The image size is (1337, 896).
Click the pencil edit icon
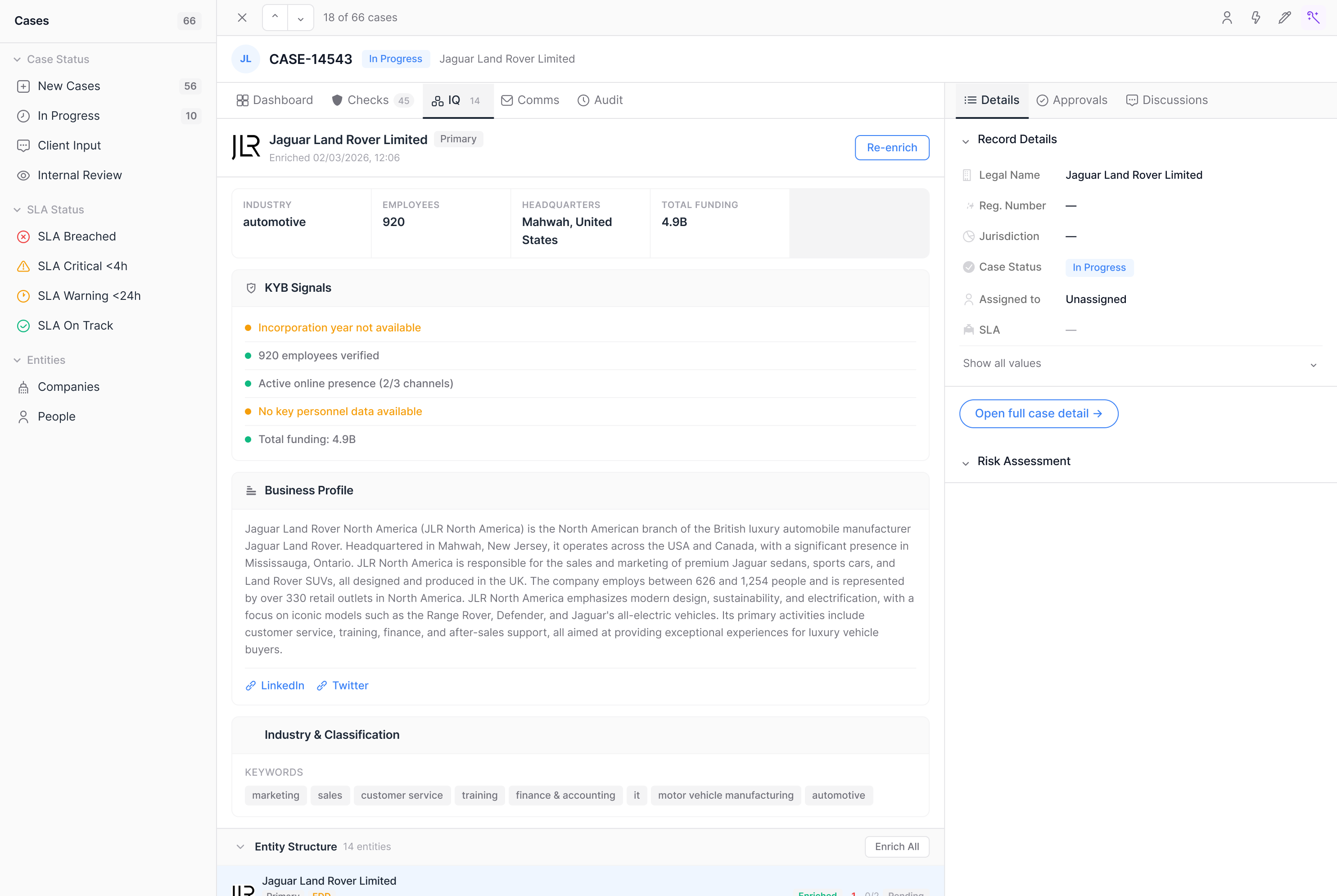coord(1284,18)
